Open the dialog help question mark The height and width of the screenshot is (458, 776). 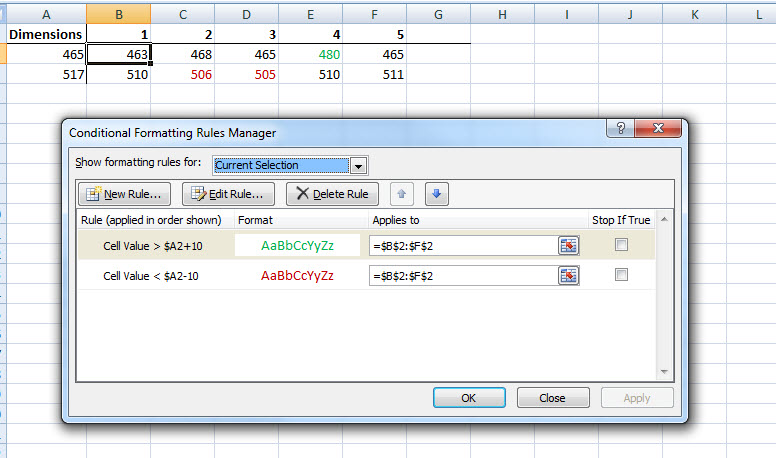pos(621,128)
